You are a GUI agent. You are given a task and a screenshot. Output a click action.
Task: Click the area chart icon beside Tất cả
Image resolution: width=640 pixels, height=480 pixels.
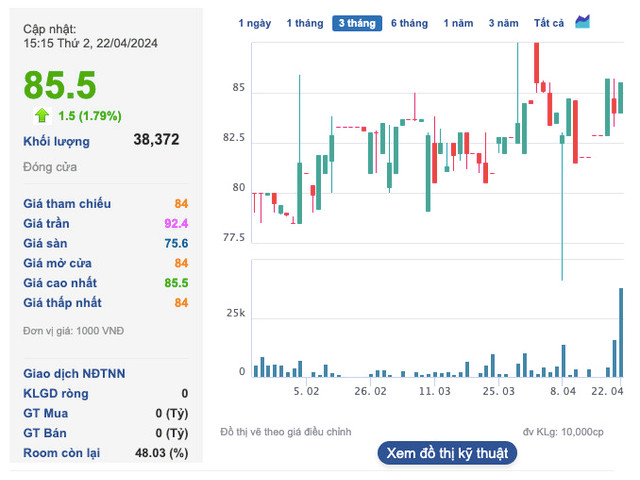(582, 22)
